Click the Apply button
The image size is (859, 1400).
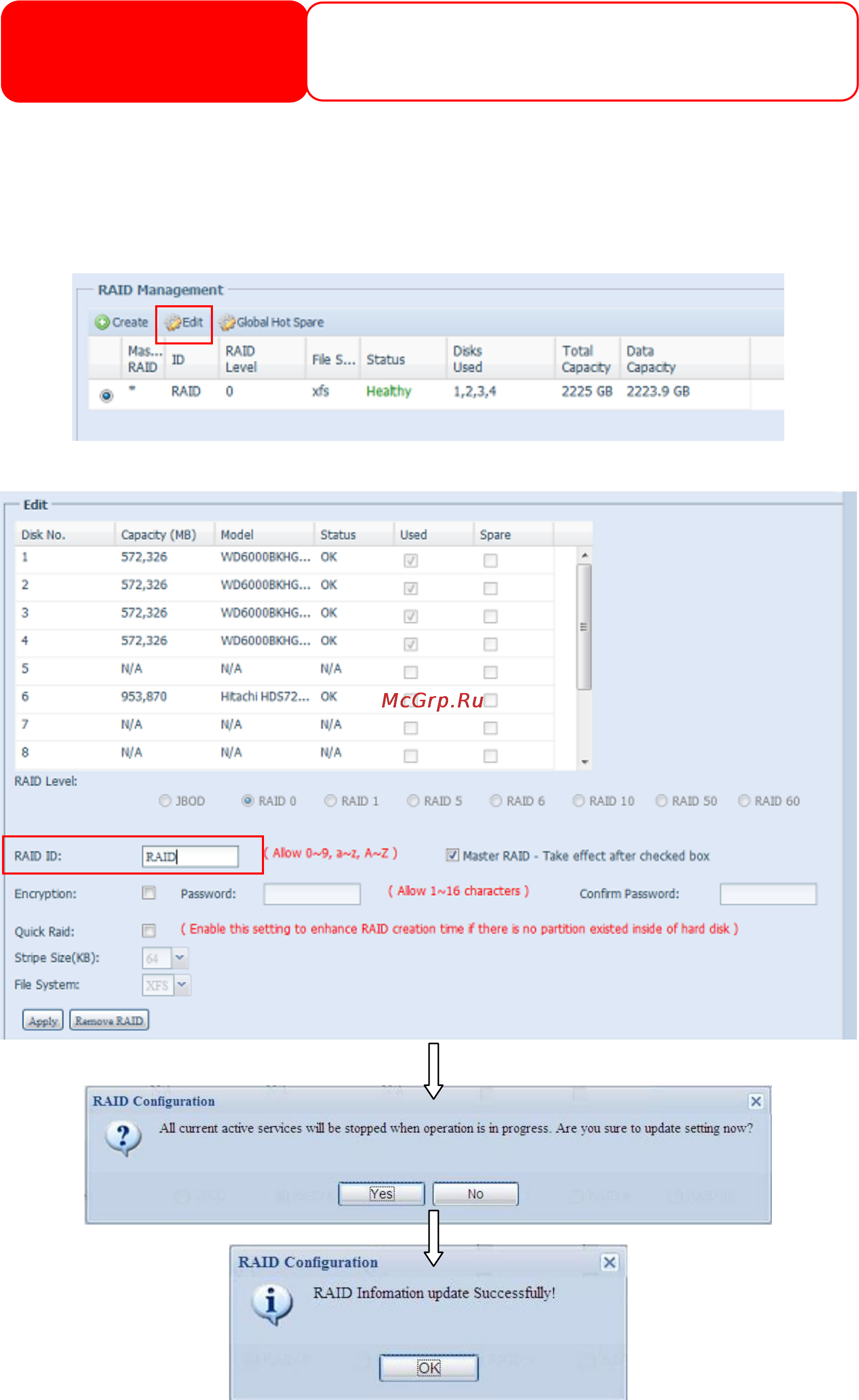click(x=43, y=1020)
